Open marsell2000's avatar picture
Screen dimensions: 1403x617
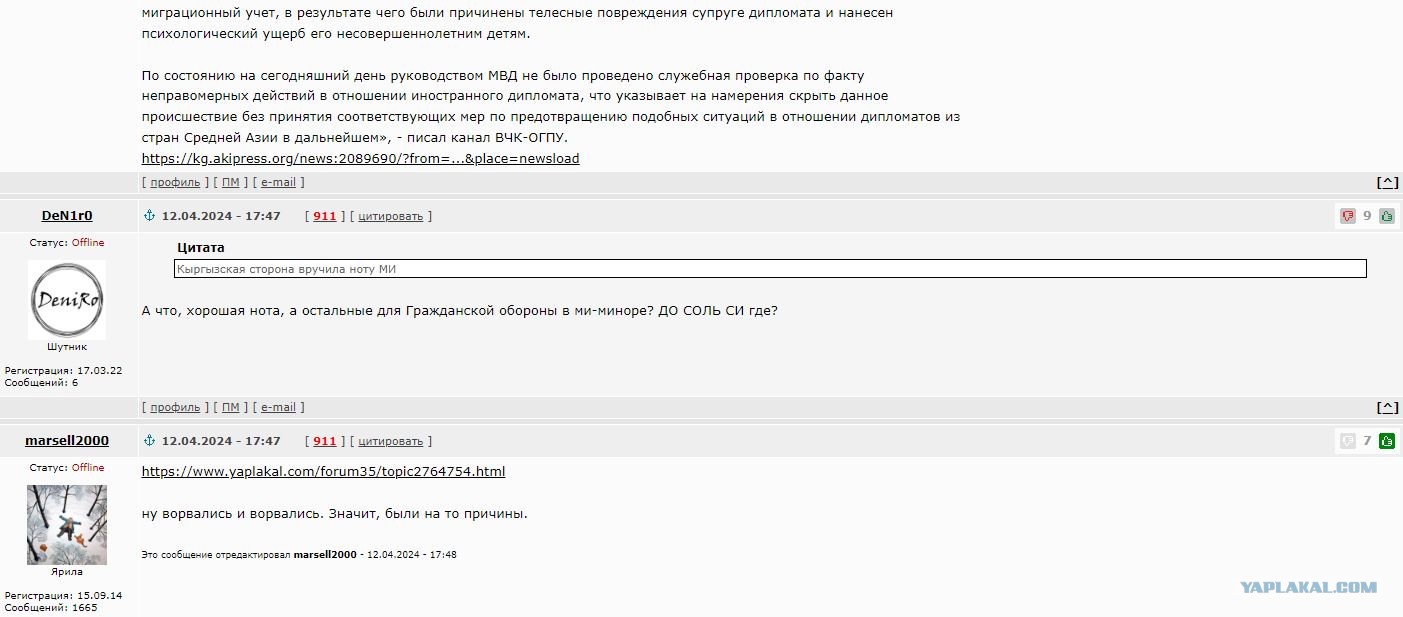[67, 525]
